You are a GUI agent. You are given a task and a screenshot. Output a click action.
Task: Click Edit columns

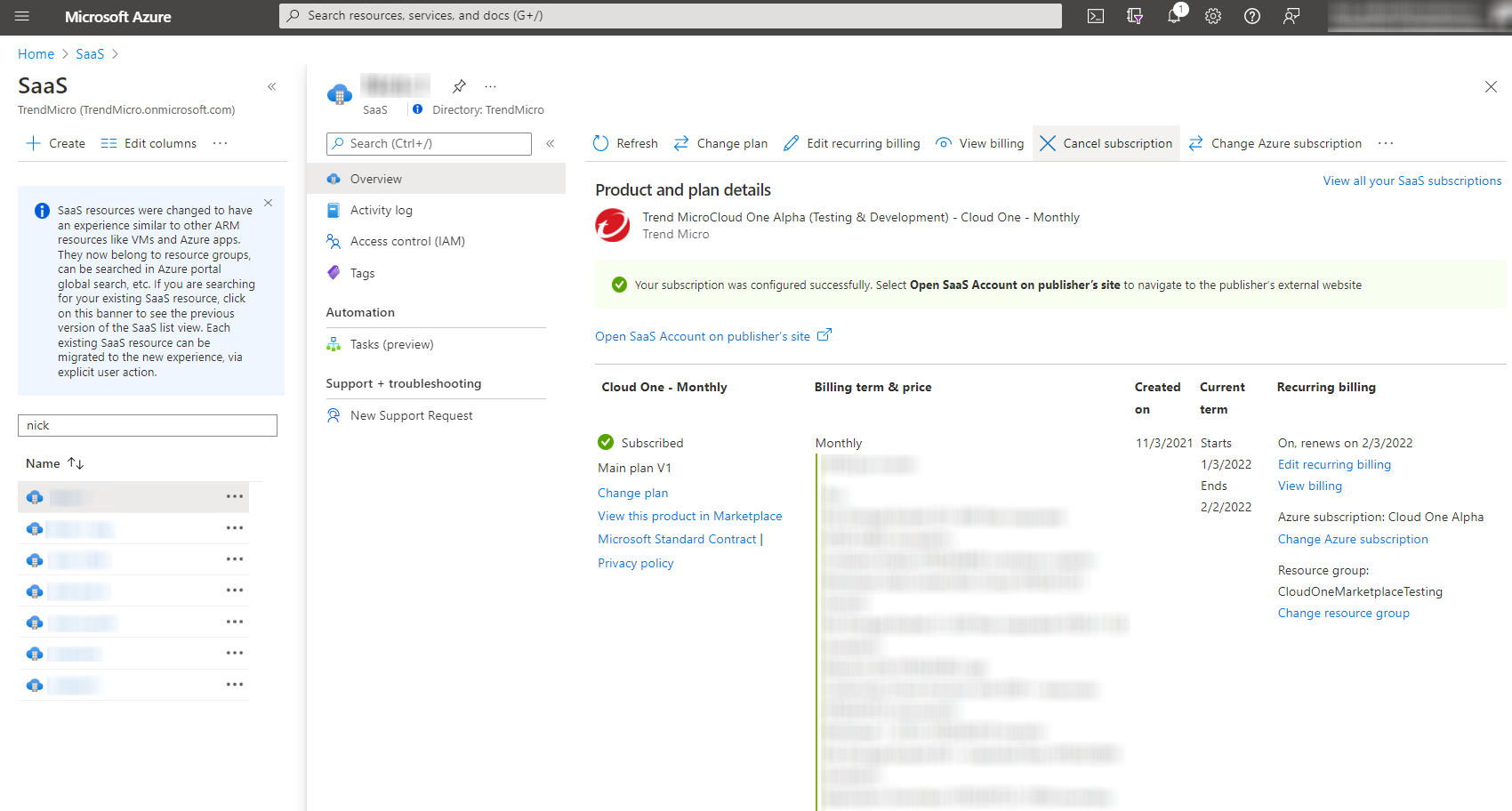tap(149, 143)
